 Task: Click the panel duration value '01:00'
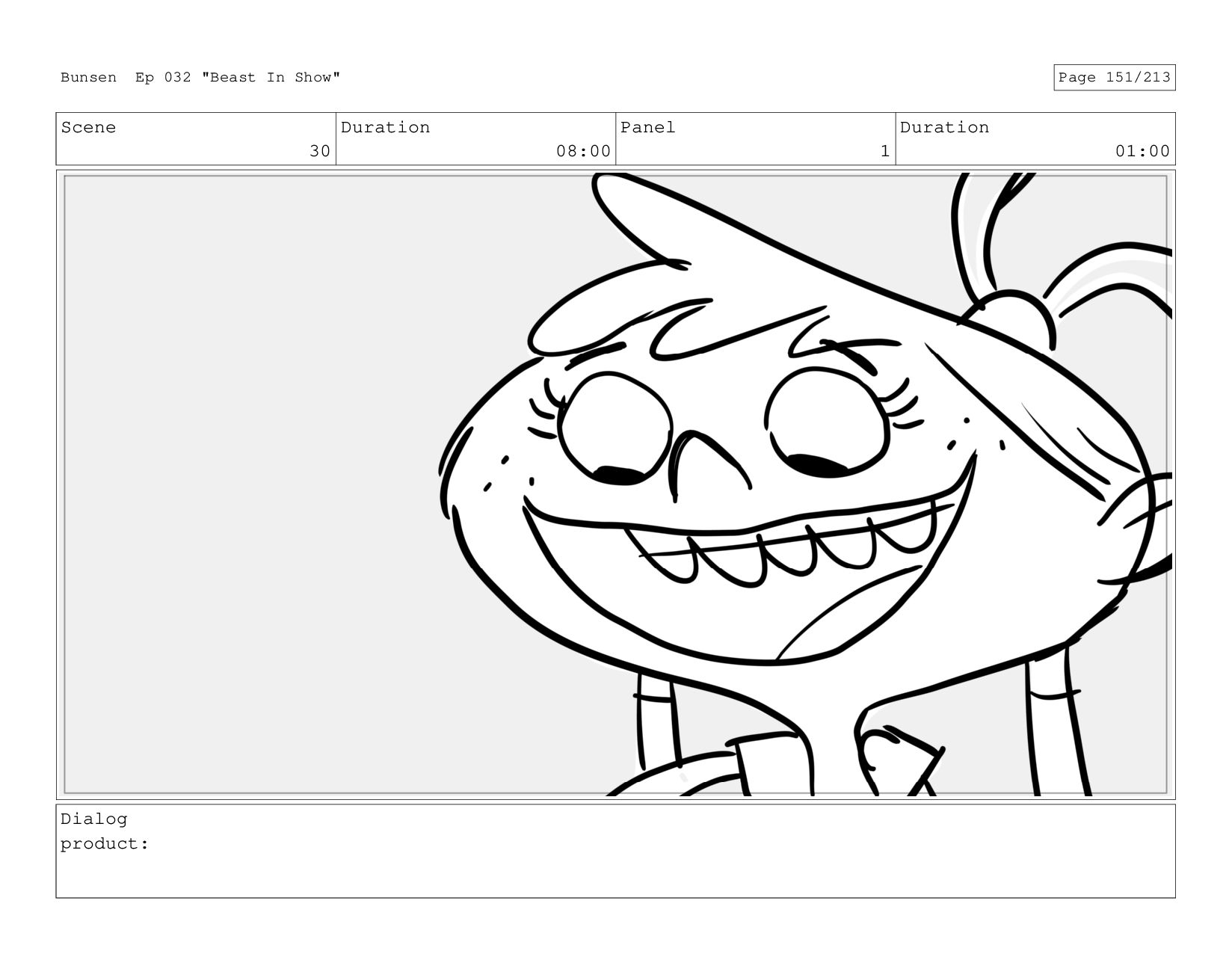point(1142,151)
